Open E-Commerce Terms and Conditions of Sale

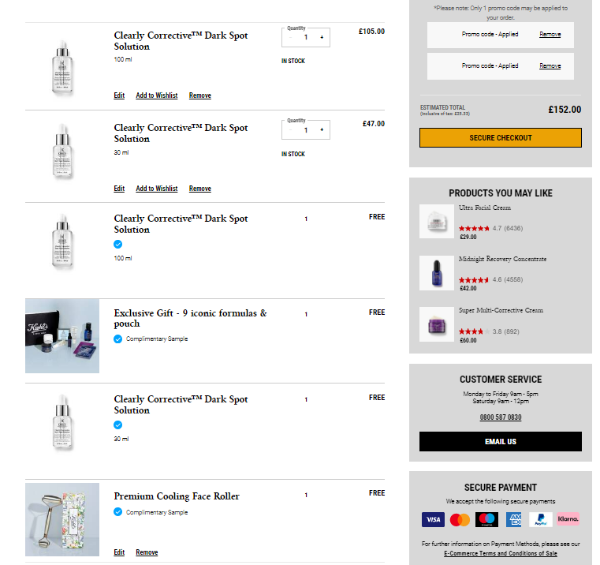pos(501,553)
